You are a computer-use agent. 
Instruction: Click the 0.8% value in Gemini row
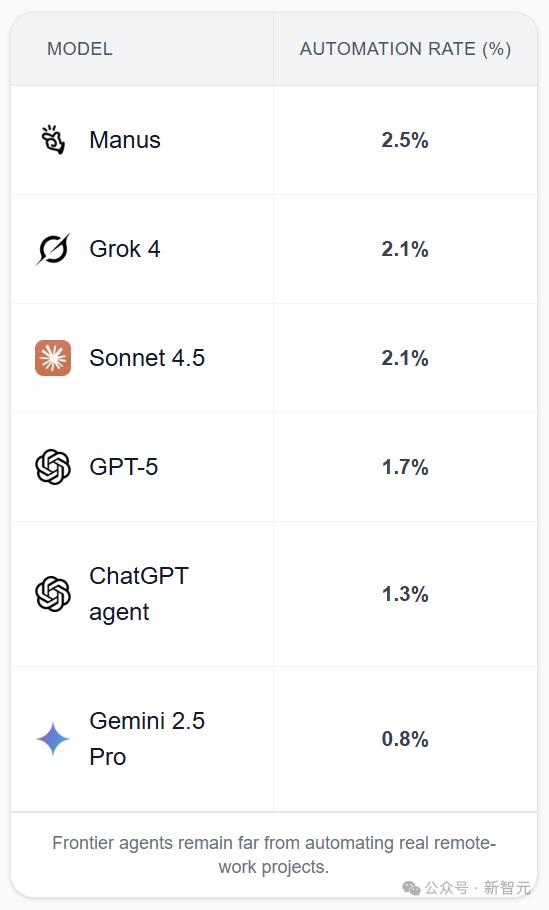click(405, 739)
